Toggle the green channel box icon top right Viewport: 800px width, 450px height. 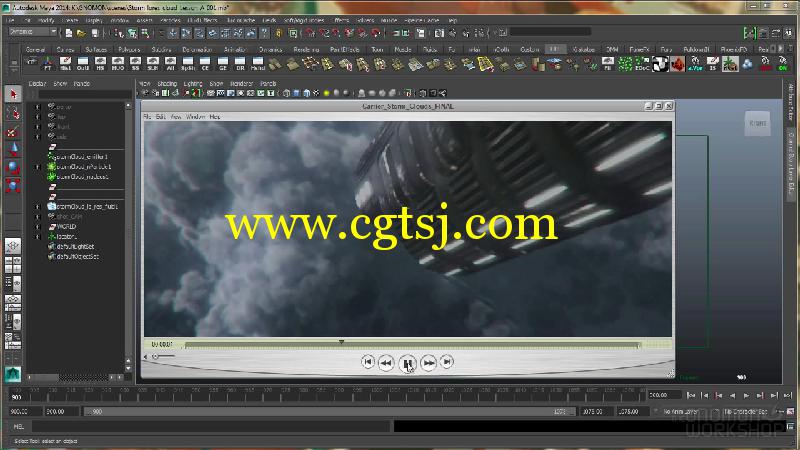[x=749, y=33]
